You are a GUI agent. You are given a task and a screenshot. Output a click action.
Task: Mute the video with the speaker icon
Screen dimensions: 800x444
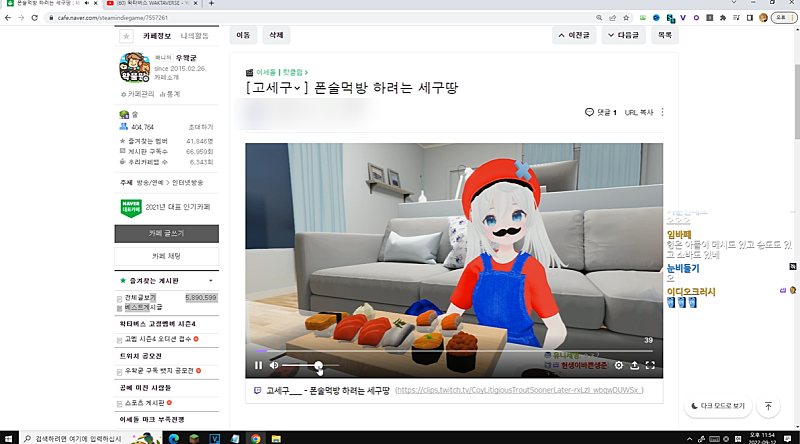tap(274, 365)
